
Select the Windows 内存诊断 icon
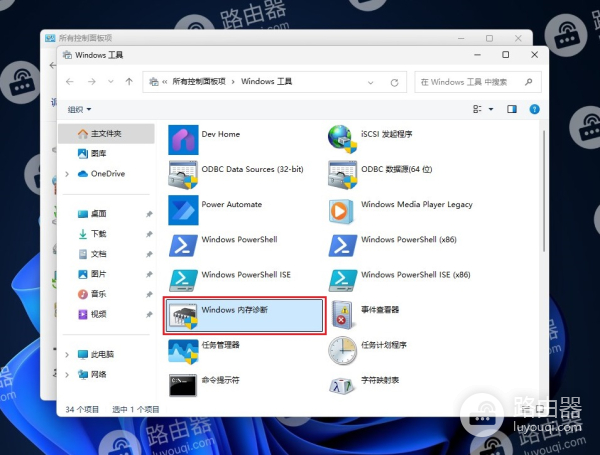click(x=183, y=316)
